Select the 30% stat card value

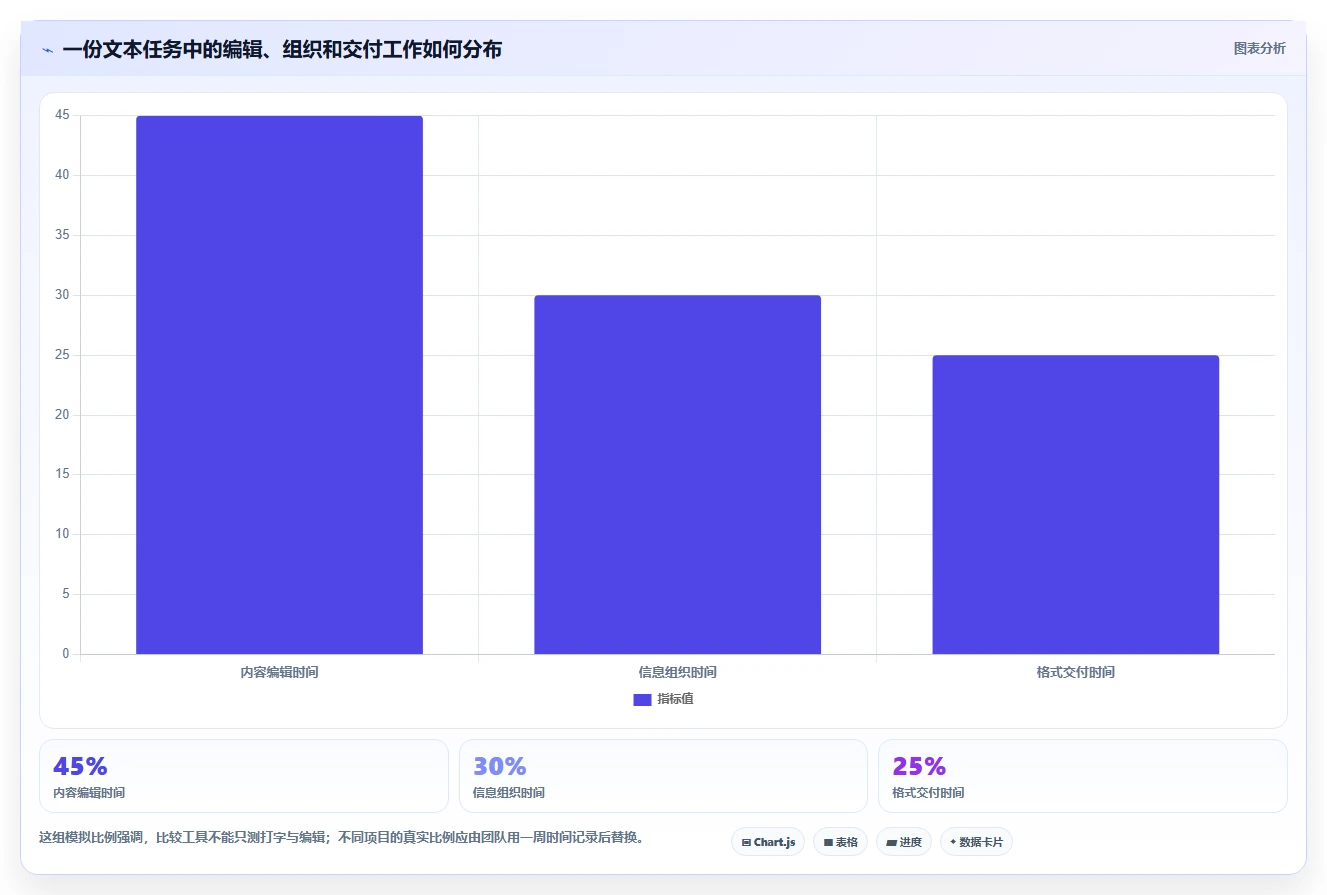(499, 767)
